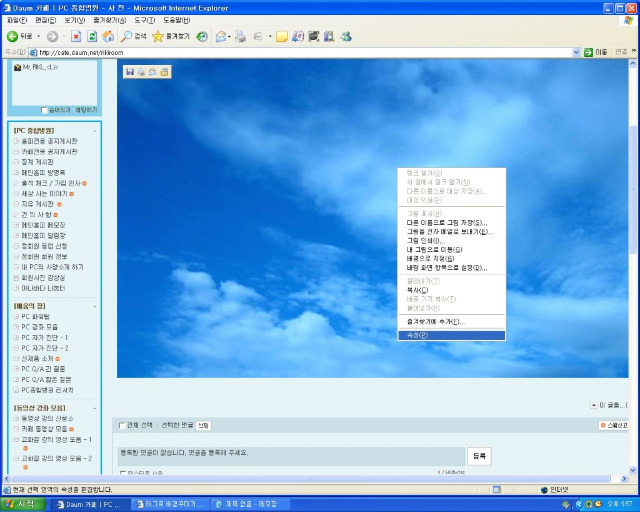The image size is (640, 512).
Task: Choose 즐겨찾기에 추가(F) in context menu
Action: 451,322
